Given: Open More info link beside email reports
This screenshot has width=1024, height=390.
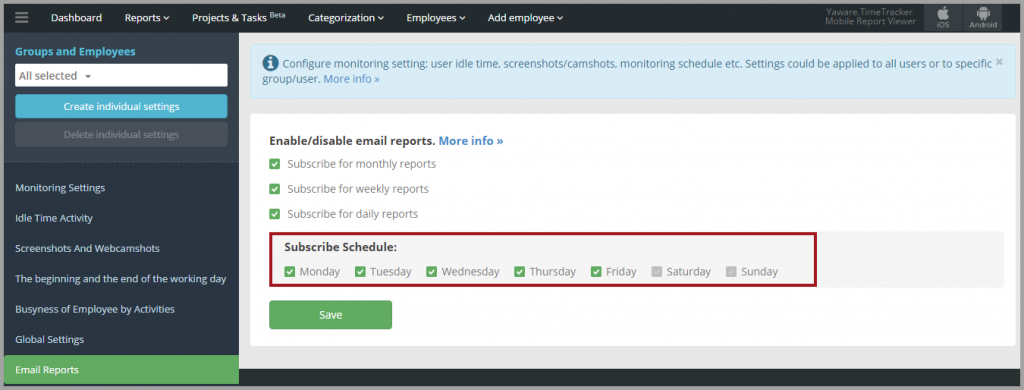Looking at the screenshot, I should point(471,140).
